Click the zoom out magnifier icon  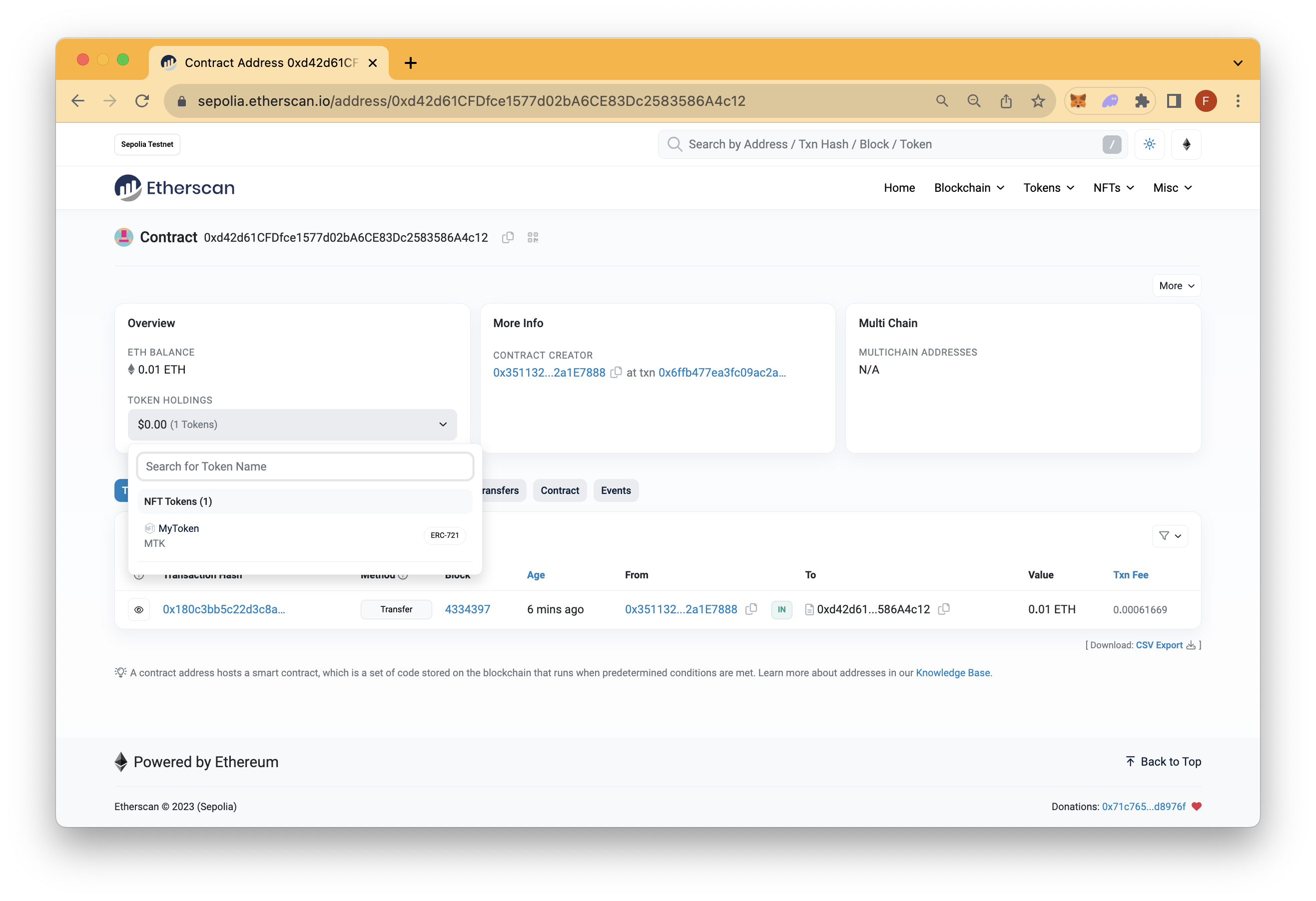click(x=973, y=101)
